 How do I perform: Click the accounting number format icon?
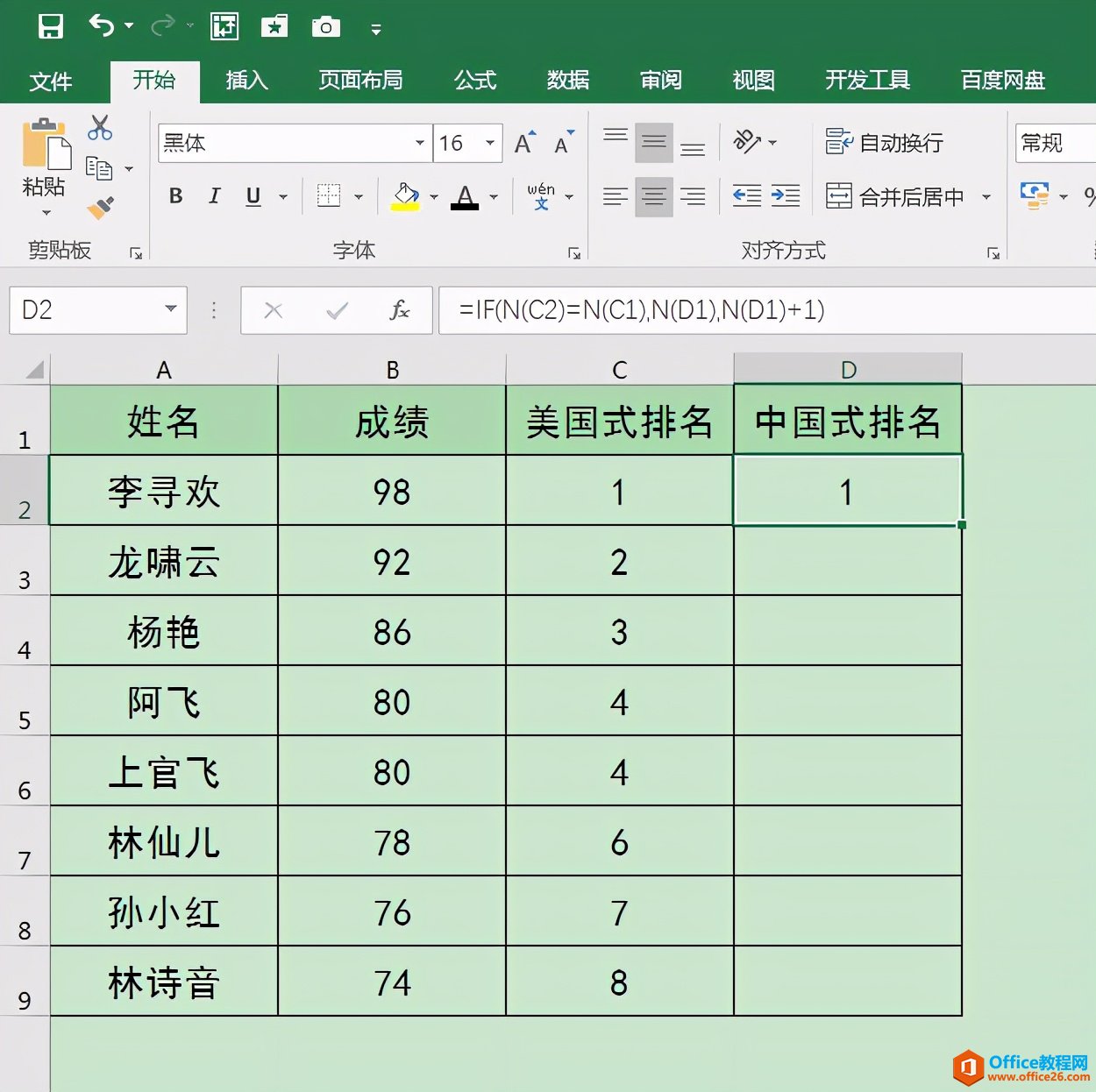[x=1035, y=195]
